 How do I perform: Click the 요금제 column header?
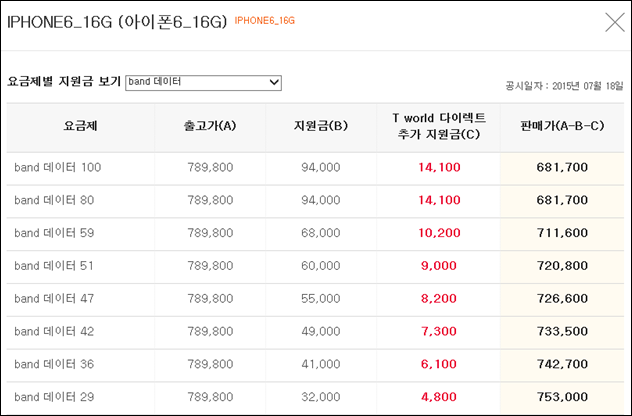(x=81, y=126)
